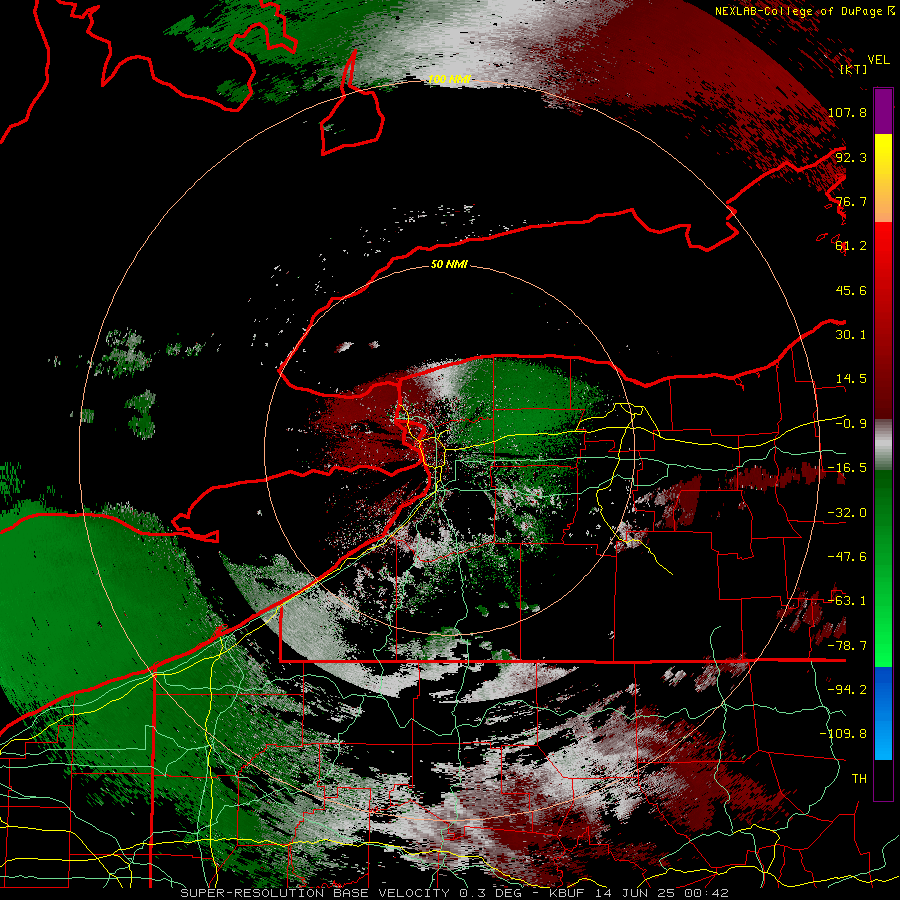This screenshot has width=900, height=900.
Task: Click the -47.6 velocity scale value
Action: point(847,557)
